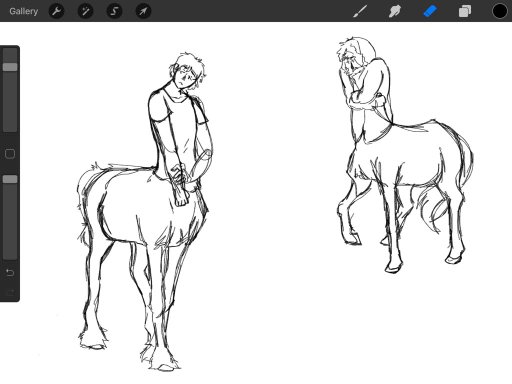Click the opacity slider handle
The height and width of the screenshot is (384, 512).
click(x=10, y=179)
